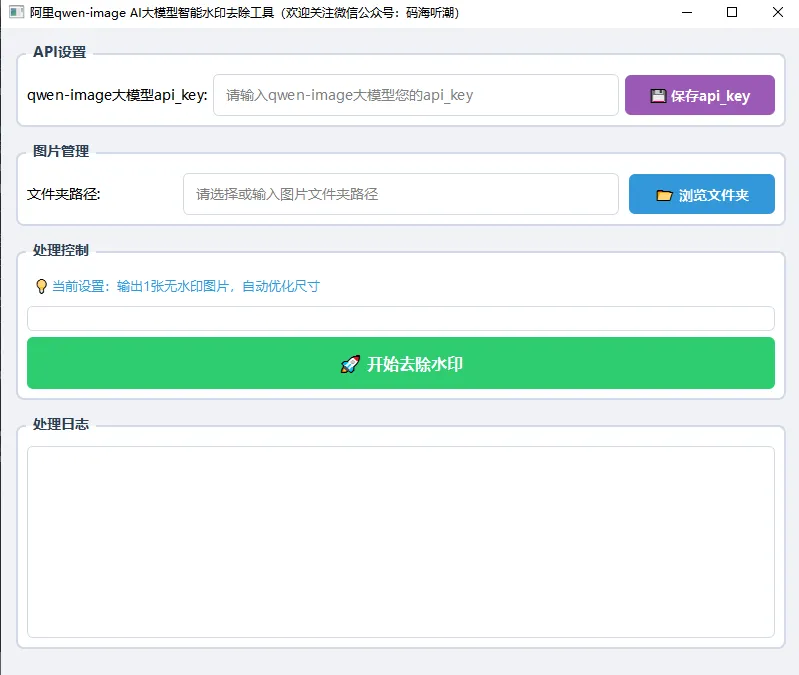Start watermark removal with 开始去除水印
The width and height of the screenshot is (799, 675).
click(x=401, y=363)
